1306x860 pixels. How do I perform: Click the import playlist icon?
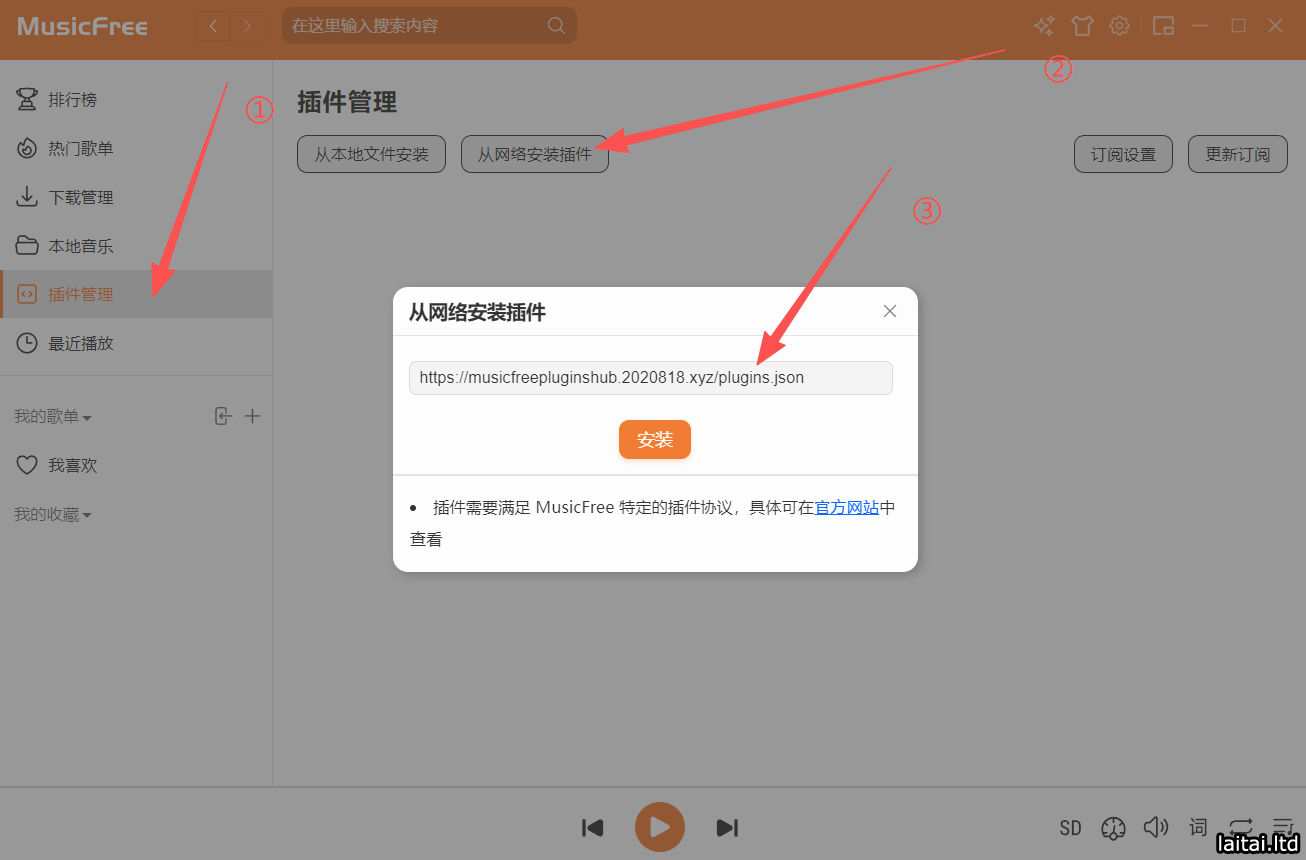223,416
